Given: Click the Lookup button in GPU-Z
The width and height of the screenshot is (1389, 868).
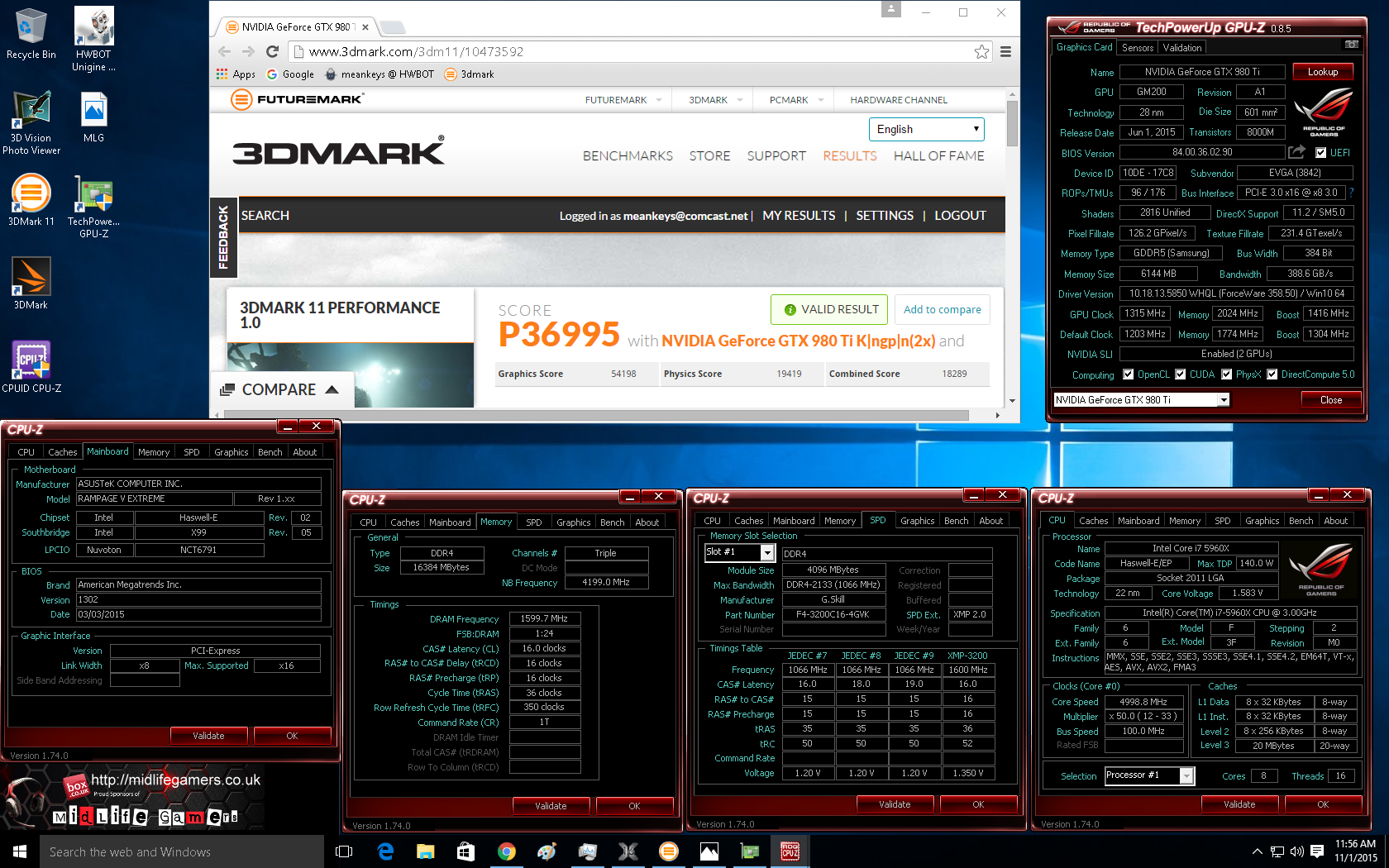Looking at the screenshot, I should click(x=1323, y=72).
